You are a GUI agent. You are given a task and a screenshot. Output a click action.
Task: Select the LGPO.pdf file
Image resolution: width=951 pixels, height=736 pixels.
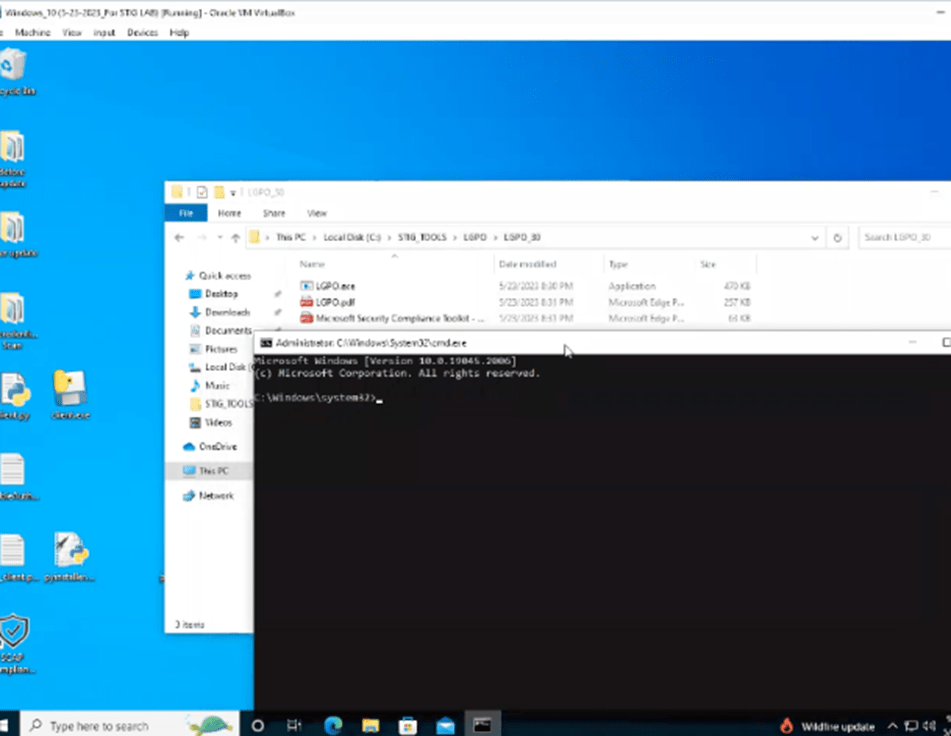click(334, 302)
